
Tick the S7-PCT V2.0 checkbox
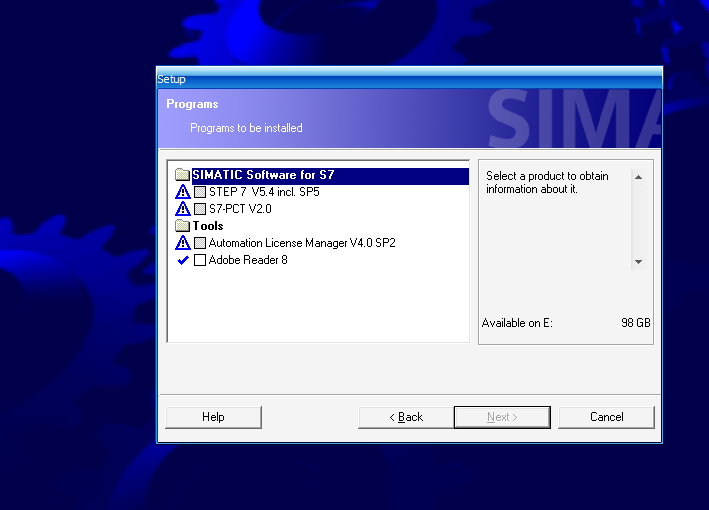coord(200,209)
